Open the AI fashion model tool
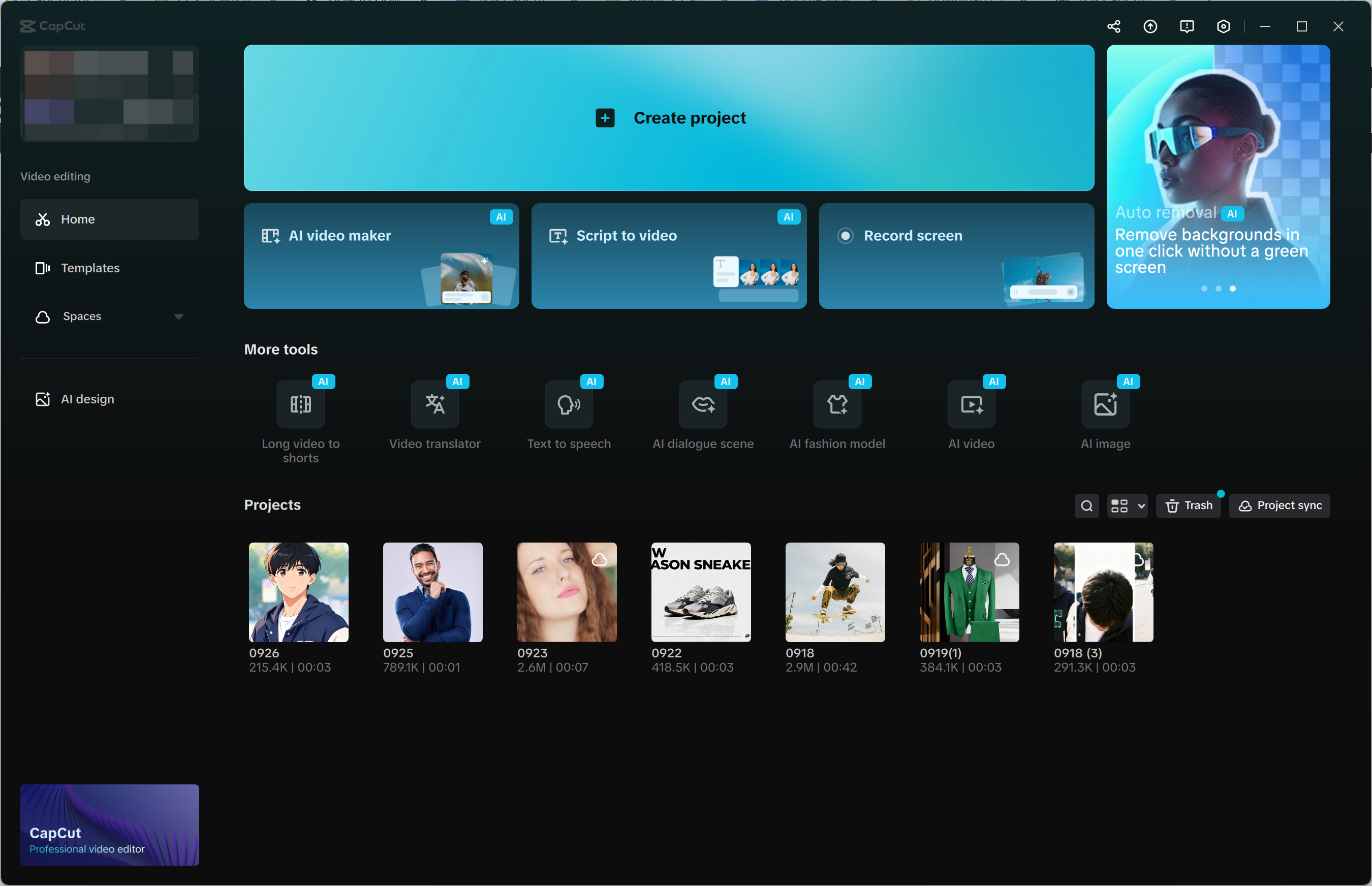The height and width of the screenshot is (886, 1372). [x=837, y=404]
